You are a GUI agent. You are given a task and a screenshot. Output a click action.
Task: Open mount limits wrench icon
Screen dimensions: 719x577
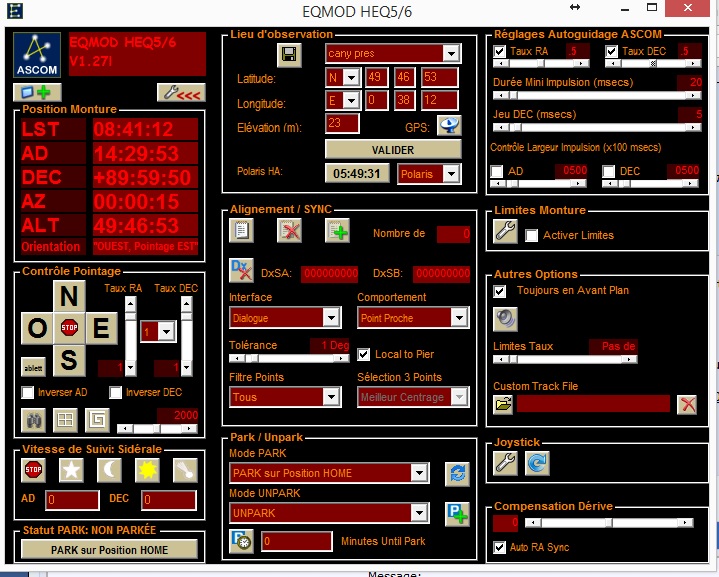tap(505, 231)
